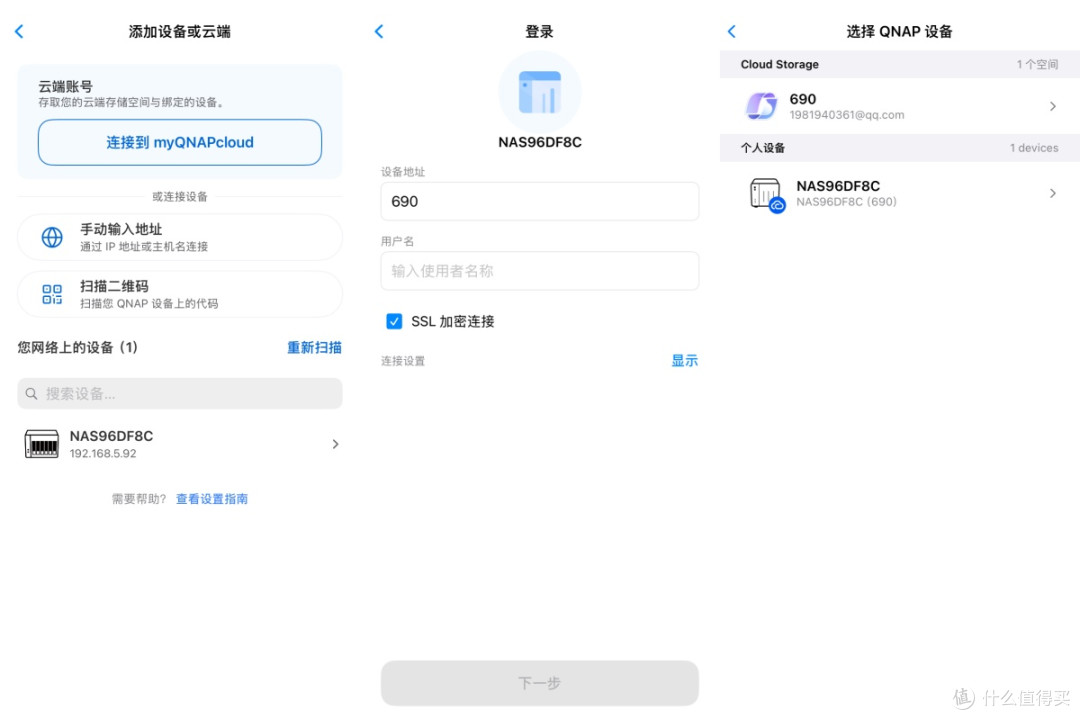Open the 查看设置指南 link
Screen dimensions: 1080x720
coord(212,499)
